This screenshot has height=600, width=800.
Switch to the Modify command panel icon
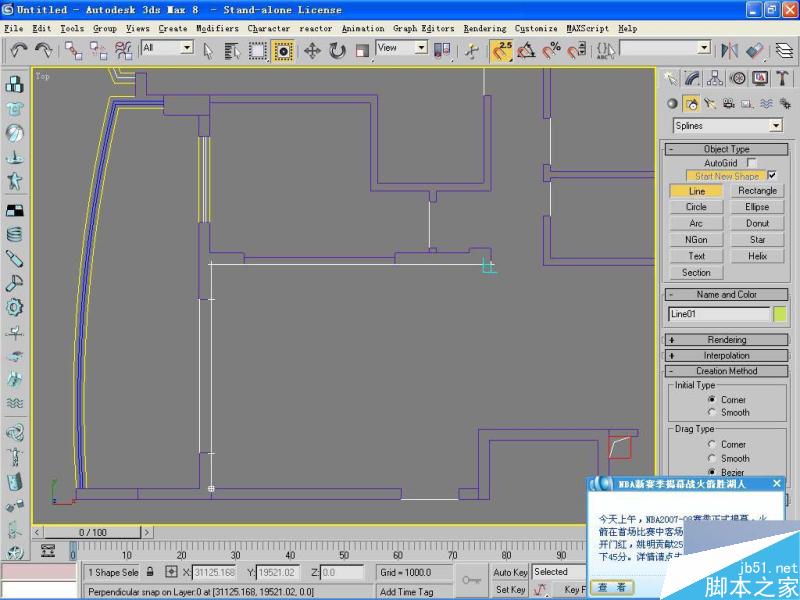pos(690,78)
